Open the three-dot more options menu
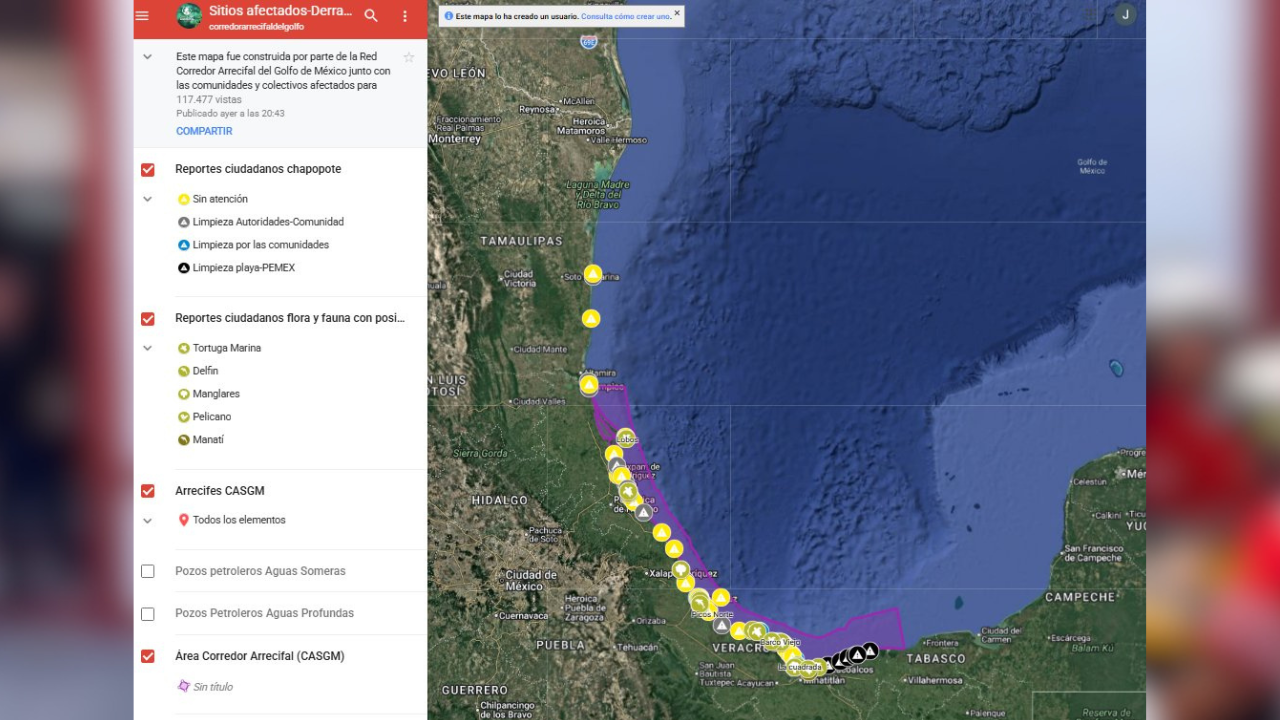1280x720 pixels. (405, 16)
